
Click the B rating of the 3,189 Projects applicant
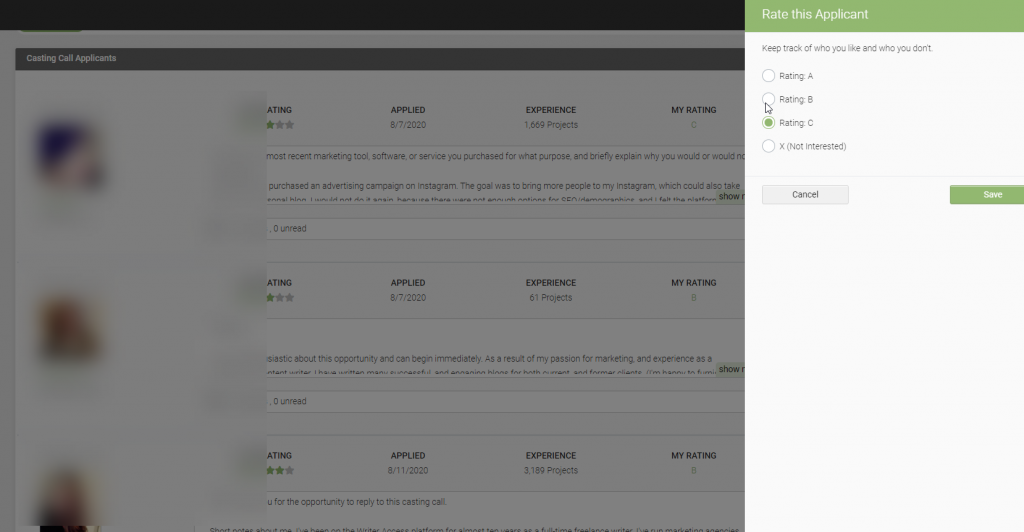click(694, 471)
